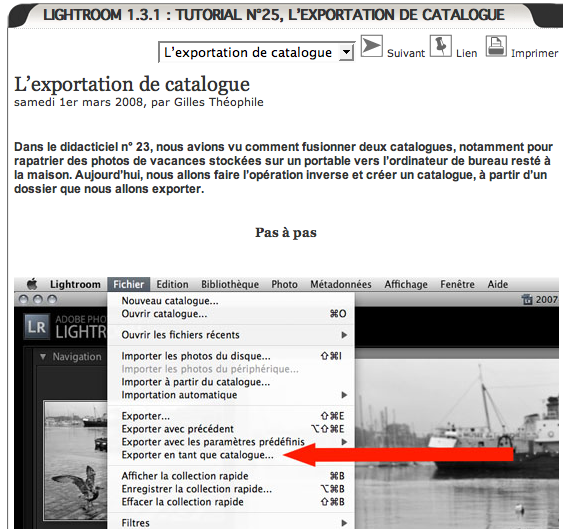Open the Affichage menu

406,284
